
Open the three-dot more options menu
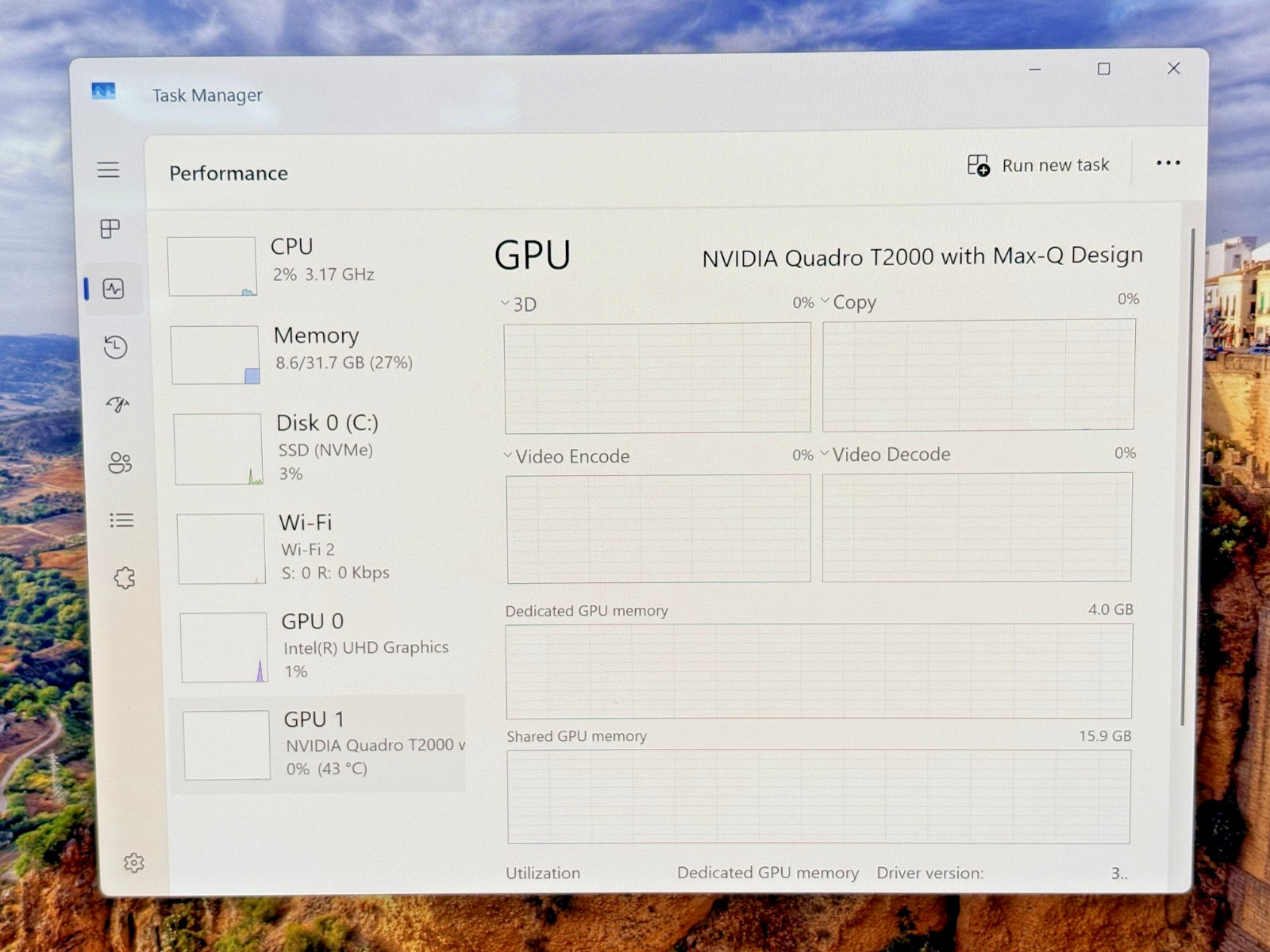(x=1168, y=163)
